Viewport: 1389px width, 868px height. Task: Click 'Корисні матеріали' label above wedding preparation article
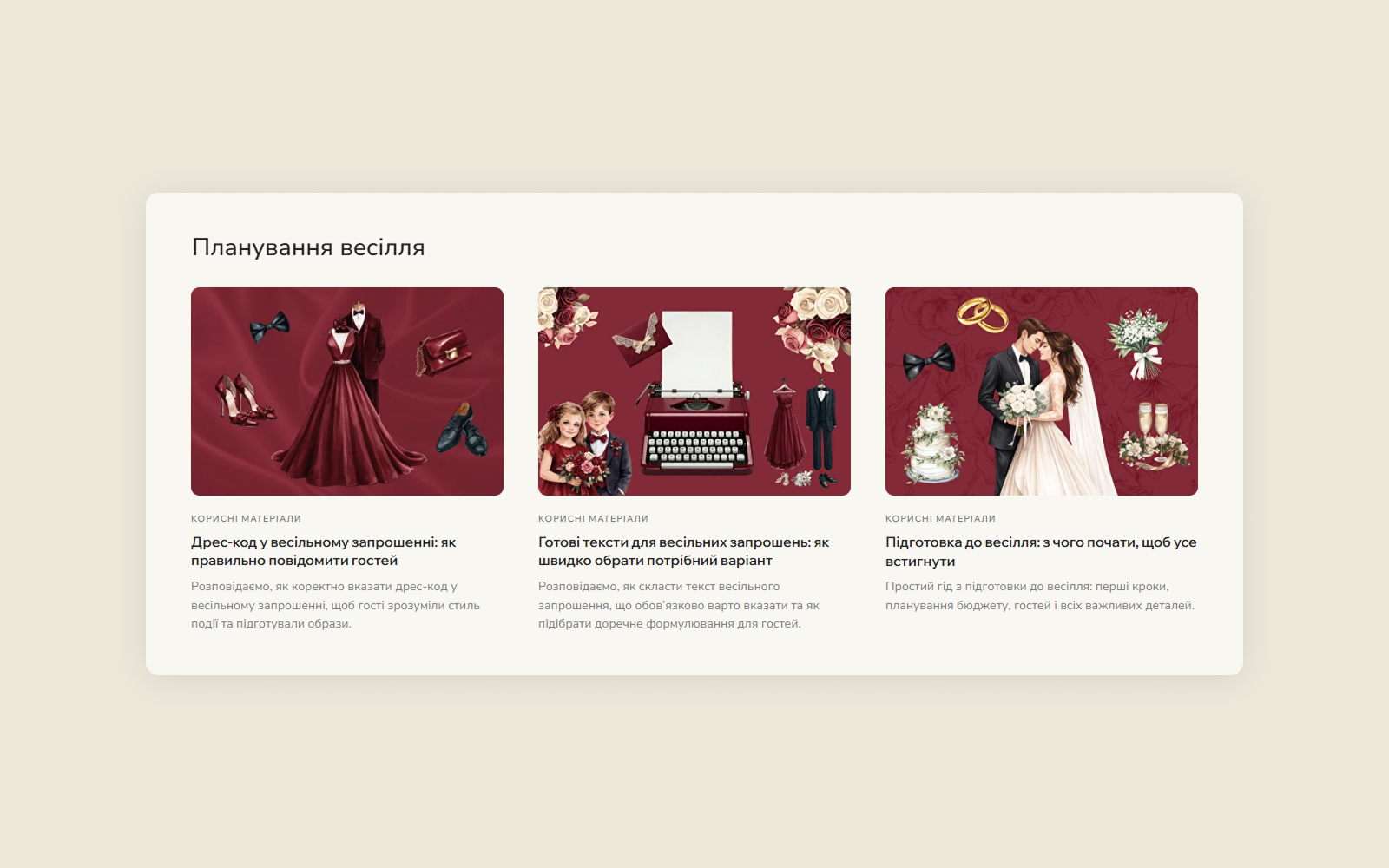[941, 518]
